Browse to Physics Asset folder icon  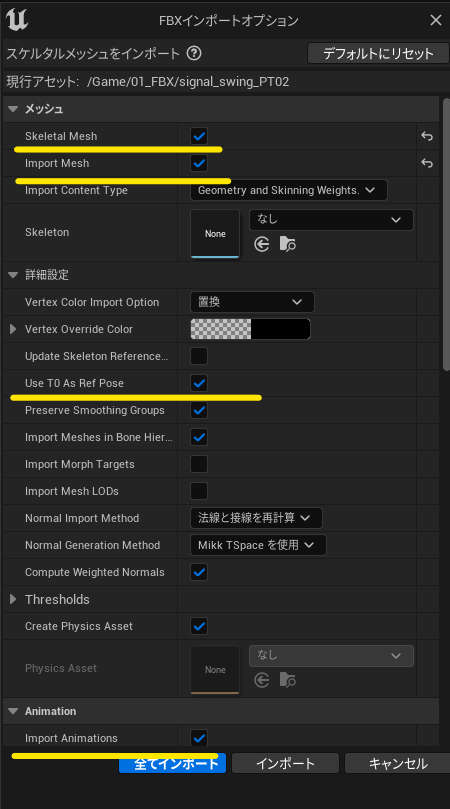point(287,681)
